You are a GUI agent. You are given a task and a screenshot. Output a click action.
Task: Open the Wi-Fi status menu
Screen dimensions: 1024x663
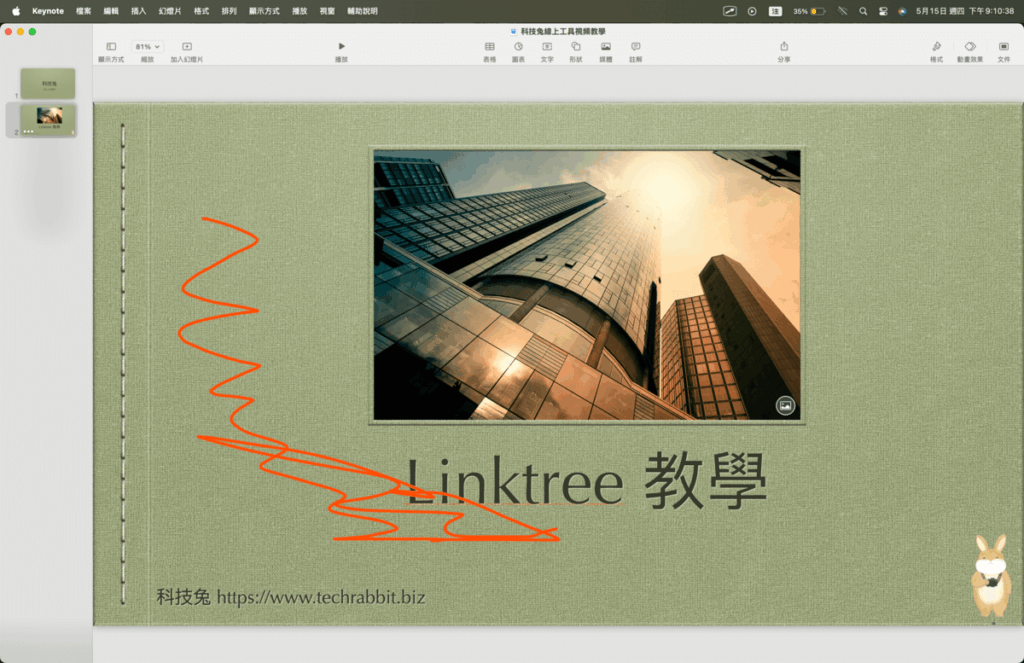842,11
